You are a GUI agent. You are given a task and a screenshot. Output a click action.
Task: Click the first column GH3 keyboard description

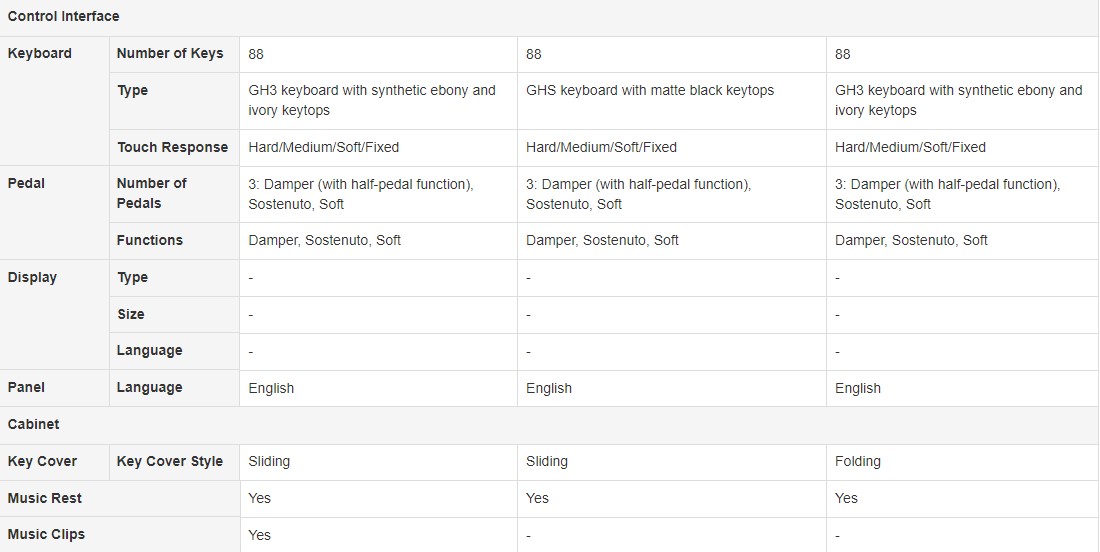pos(372,100)
